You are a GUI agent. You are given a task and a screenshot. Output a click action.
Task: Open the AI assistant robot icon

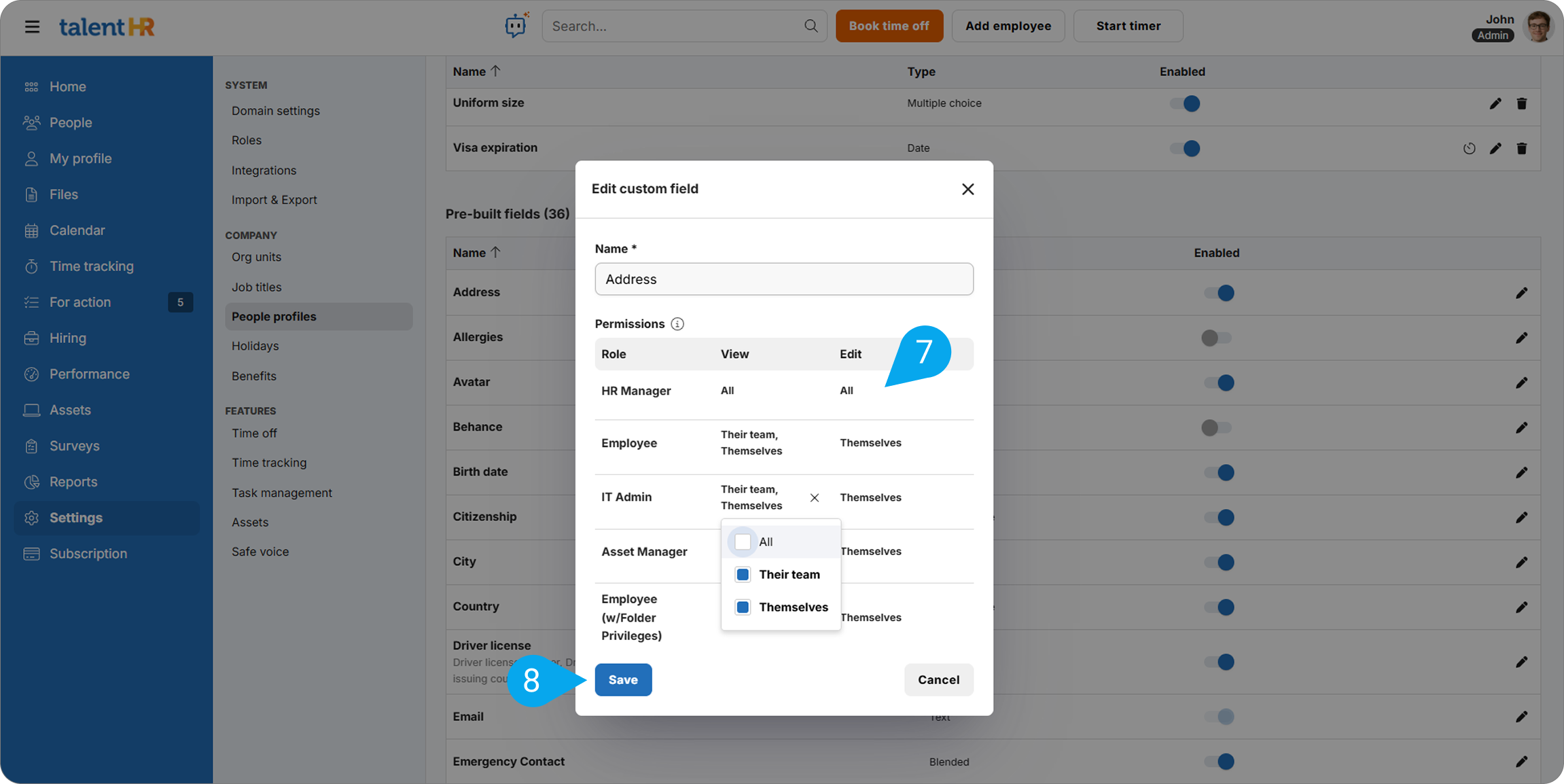[x=516, y=26]
